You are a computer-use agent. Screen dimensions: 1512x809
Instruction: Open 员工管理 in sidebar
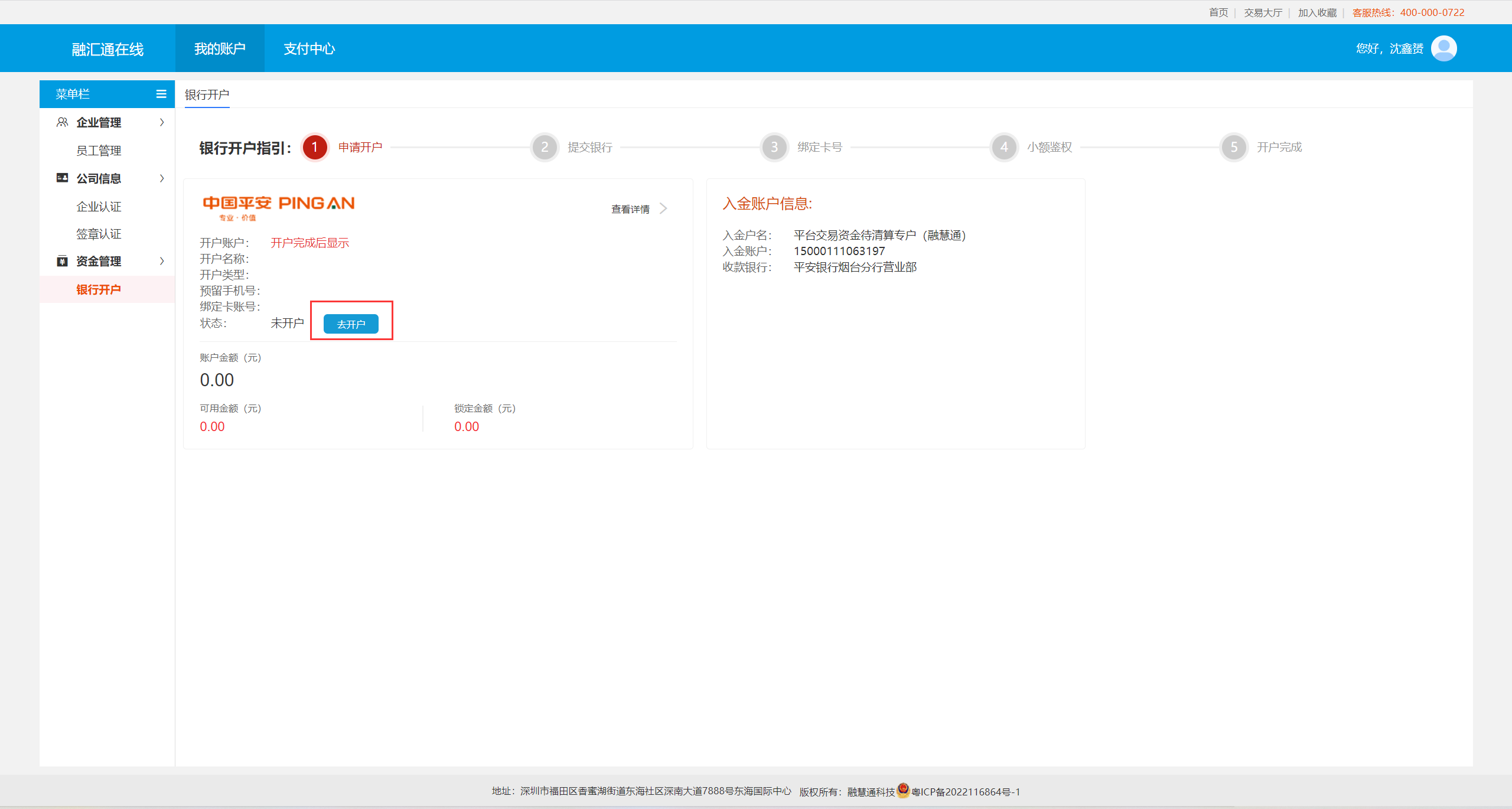pyautogui.click(x=99, y=151)
